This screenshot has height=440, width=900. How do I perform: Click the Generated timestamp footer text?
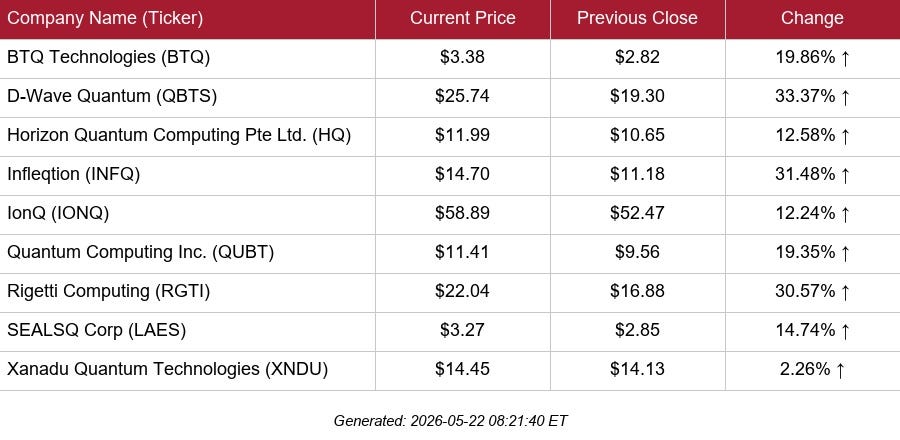pos(450,420)
